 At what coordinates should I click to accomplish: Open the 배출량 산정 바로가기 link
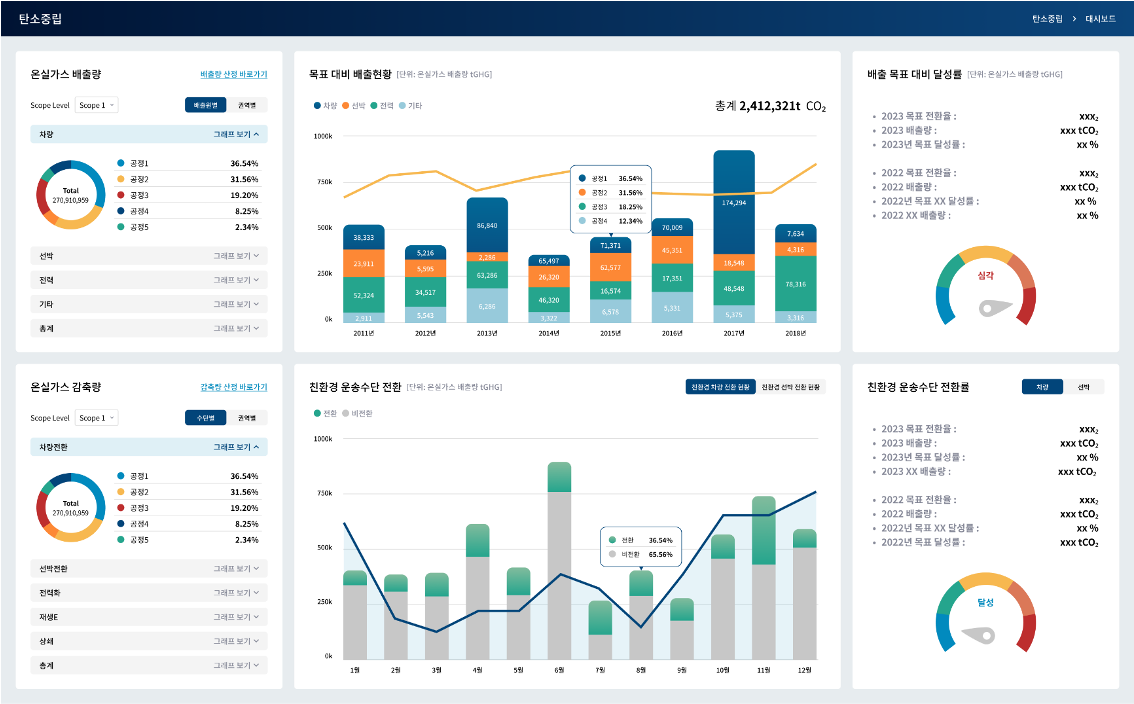[233, 74]
